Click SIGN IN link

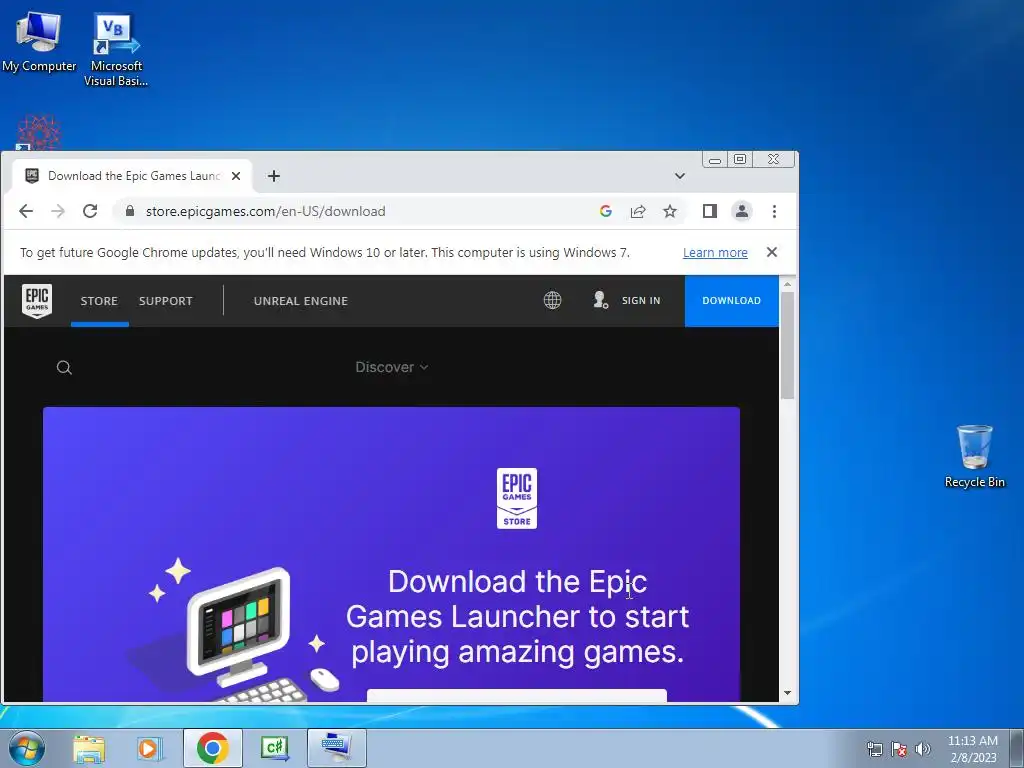click(x=641, y=300)
